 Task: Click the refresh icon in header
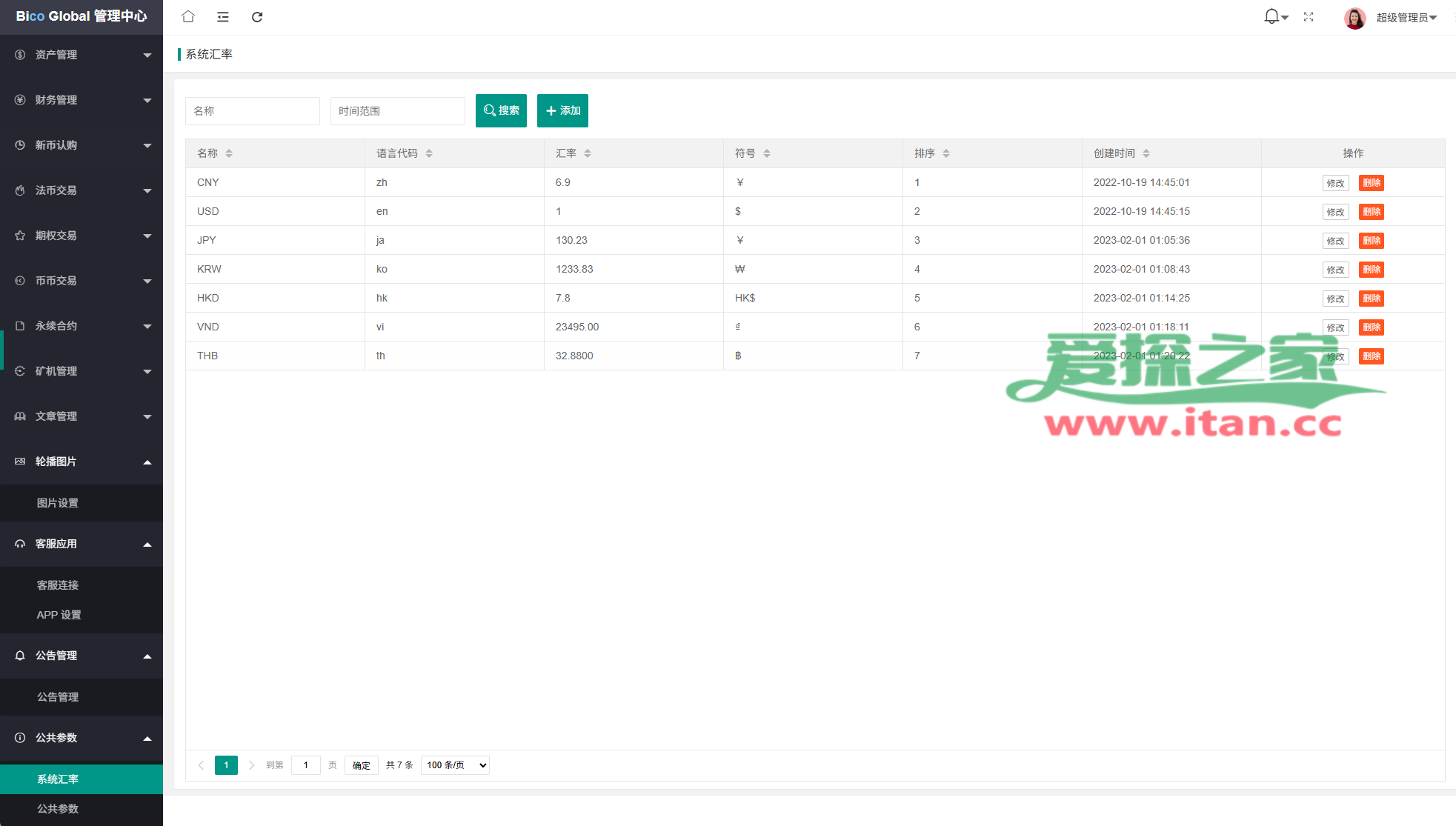[x=257, y=16]
